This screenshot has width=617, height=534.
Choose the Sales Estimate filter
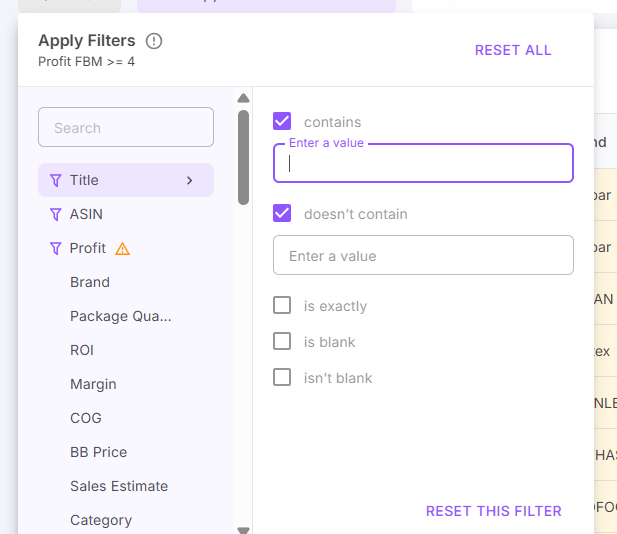pyautogui.click(x=118, y=486)
